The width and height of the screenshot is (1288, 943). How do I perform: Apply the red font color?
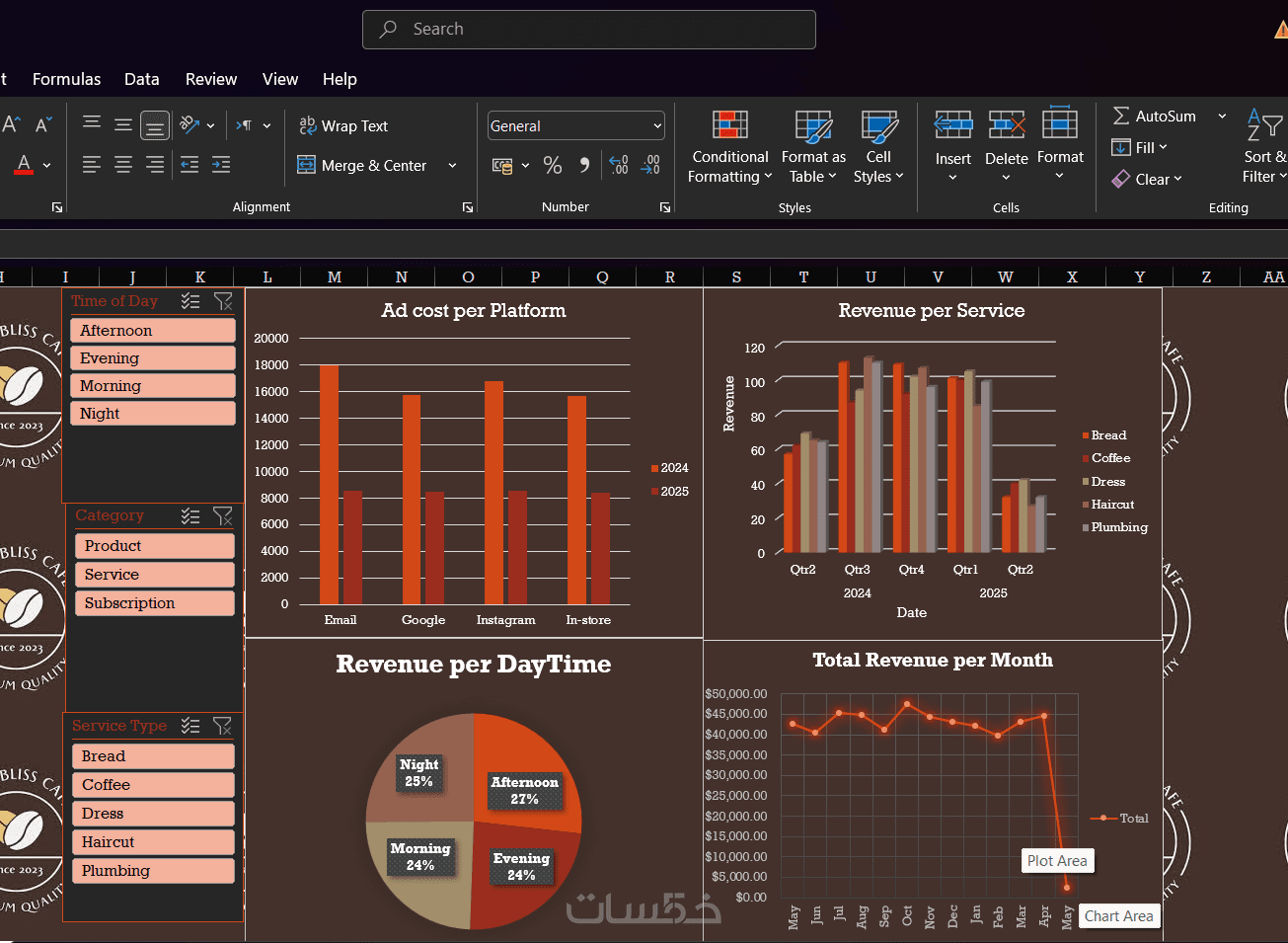(24, 165)
